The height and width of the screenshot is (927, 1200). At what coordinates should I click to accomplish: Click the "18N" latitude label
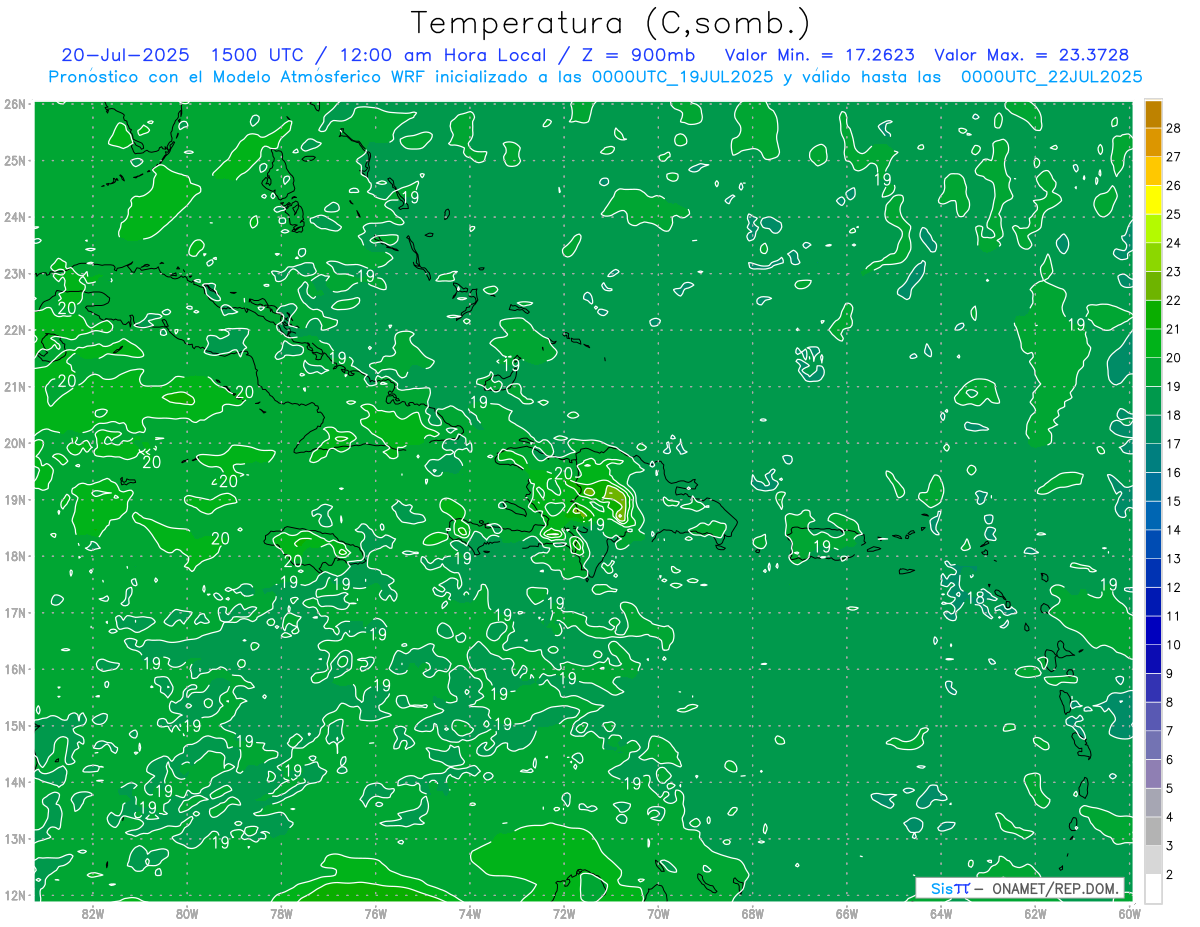click(x=14, y=556)
